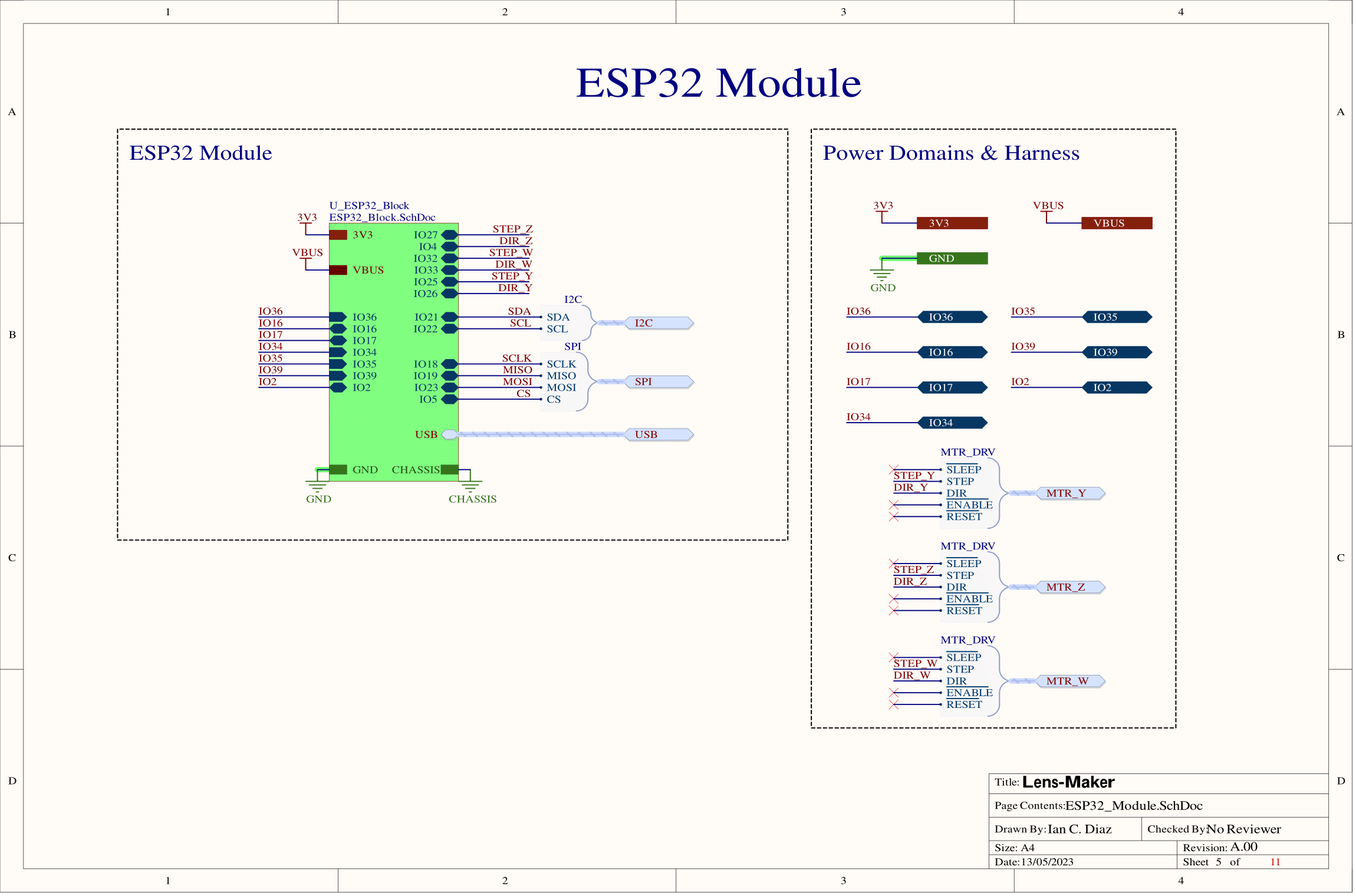Click the I2C harness port
This screenshot has width=1356, height=896.
click(x=659, y=323)
